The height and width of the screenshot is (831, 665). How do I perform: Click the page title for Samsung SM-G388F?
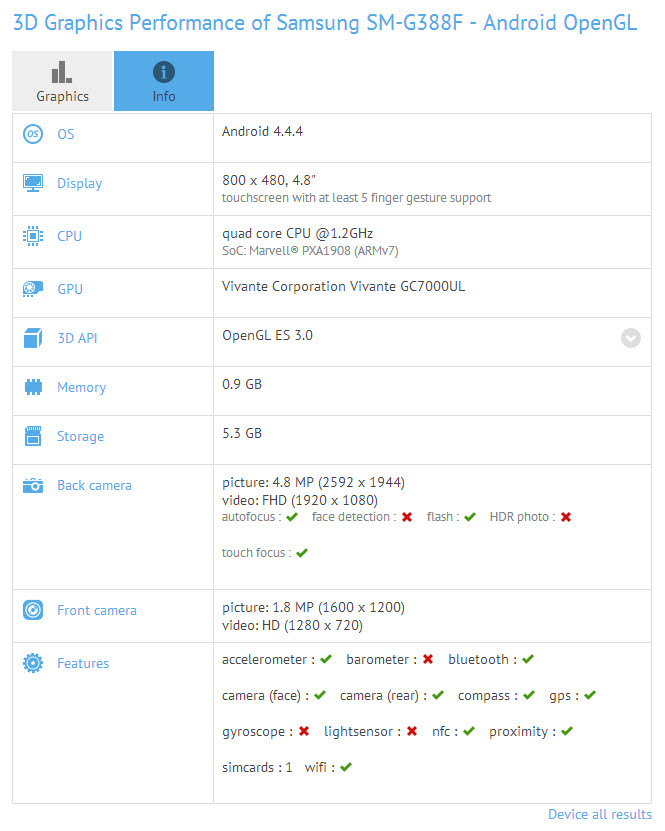coord(325,22)
